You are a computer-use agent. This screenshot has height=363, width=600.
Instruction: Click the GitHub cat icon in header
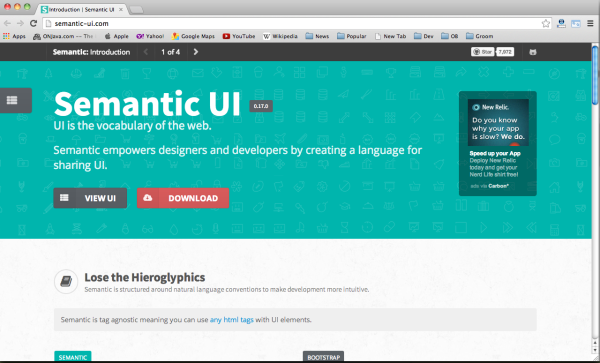pos(533,52)
